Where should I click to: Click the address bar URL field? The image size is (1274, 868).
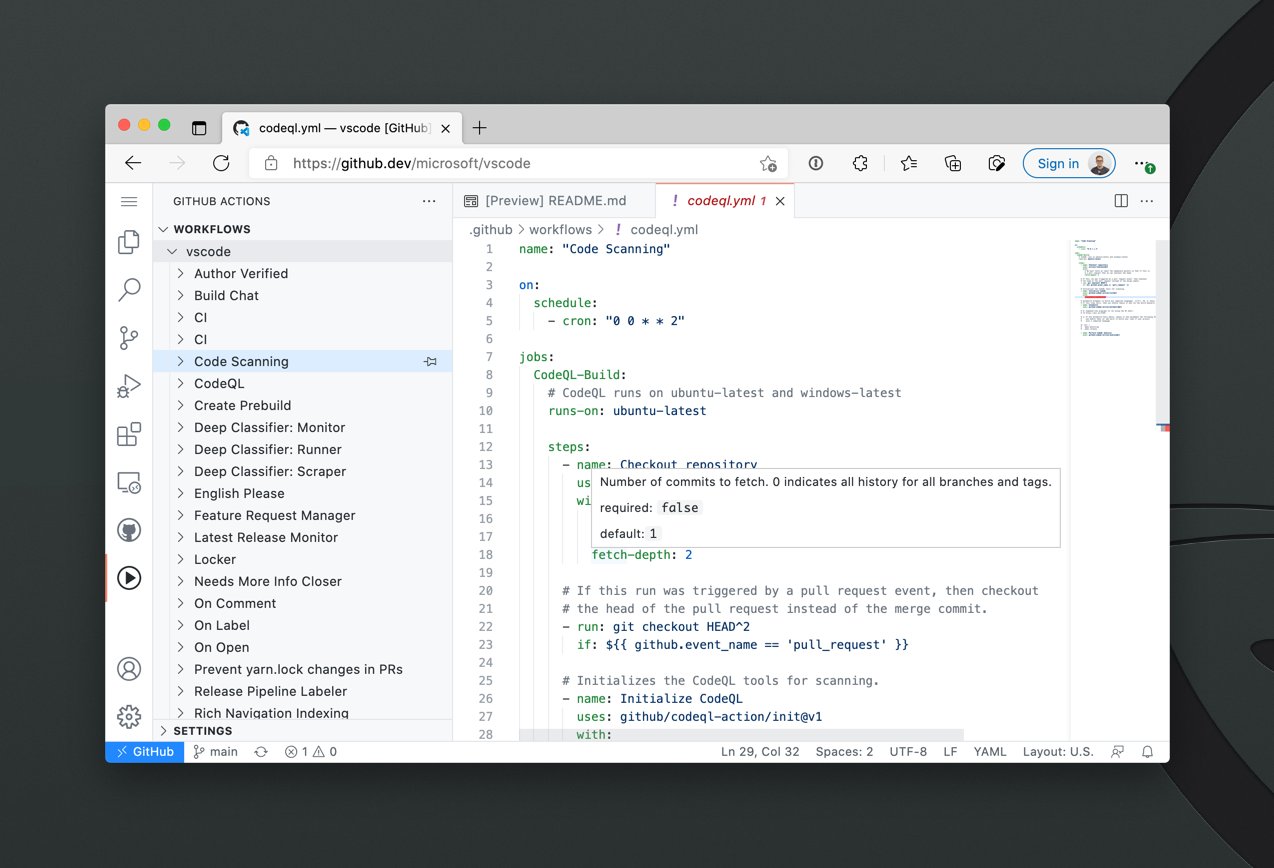[518, 163]
